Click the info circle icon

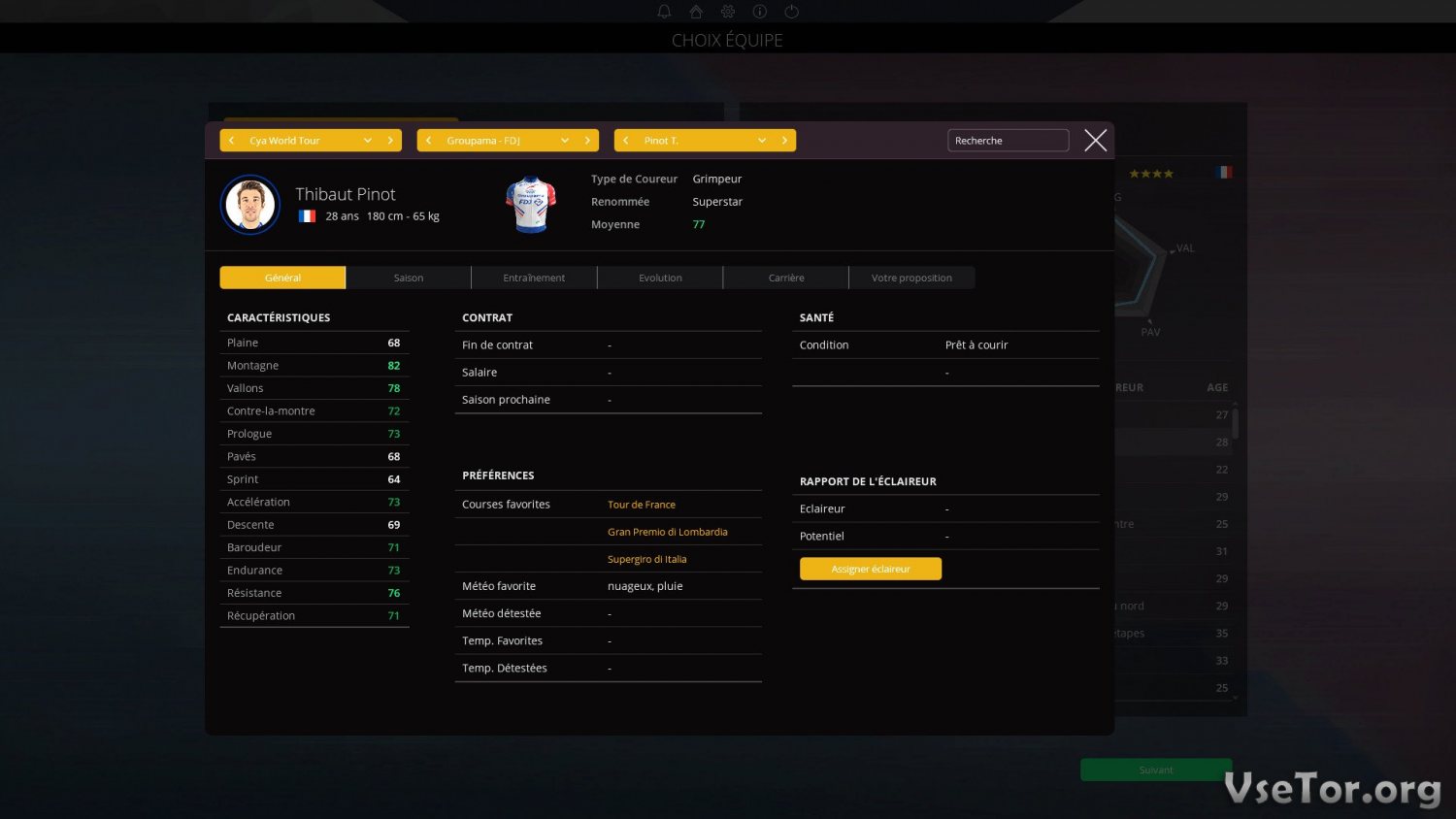760,12
